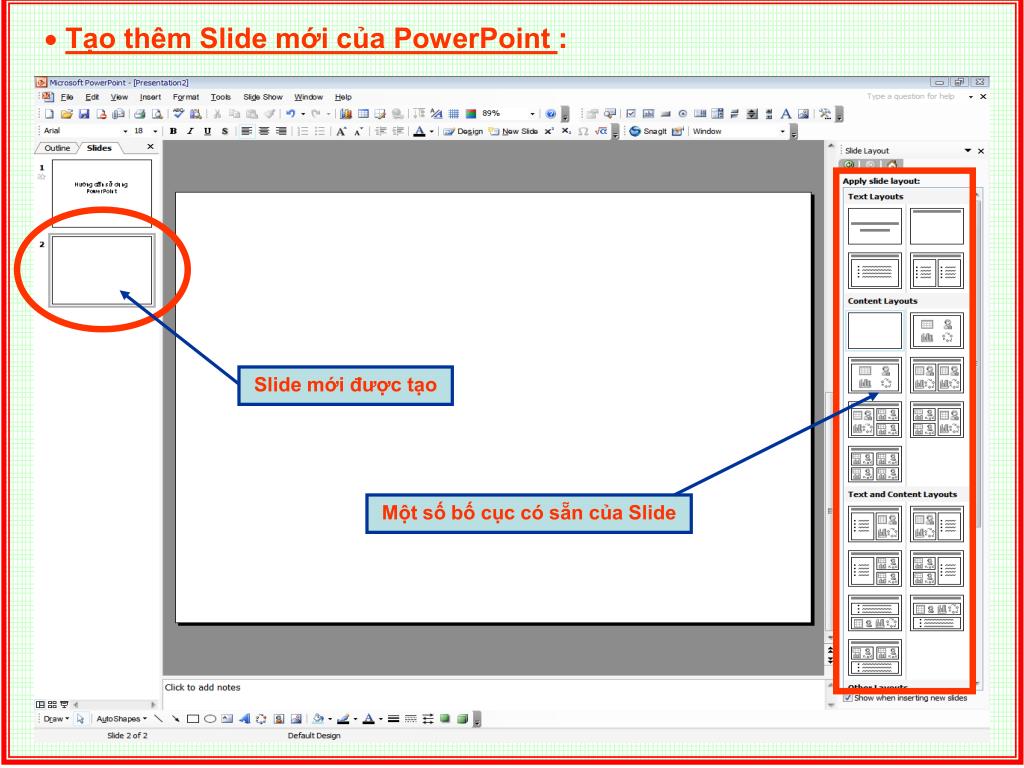Open the Slide Layout task pane dropdown arrow
The image size is (1024, 768).
click(x=968, y=151)
